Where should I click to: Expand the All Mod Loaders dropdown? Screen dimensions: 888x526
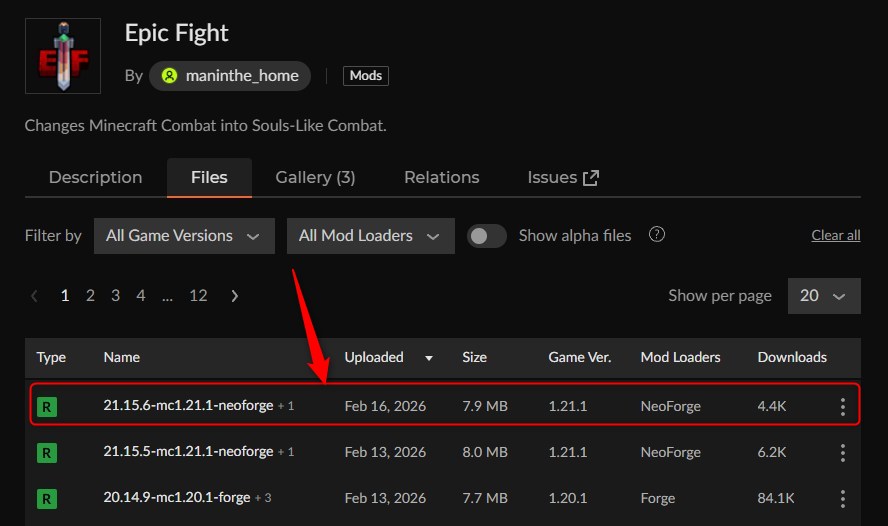[x=370, y=236]
